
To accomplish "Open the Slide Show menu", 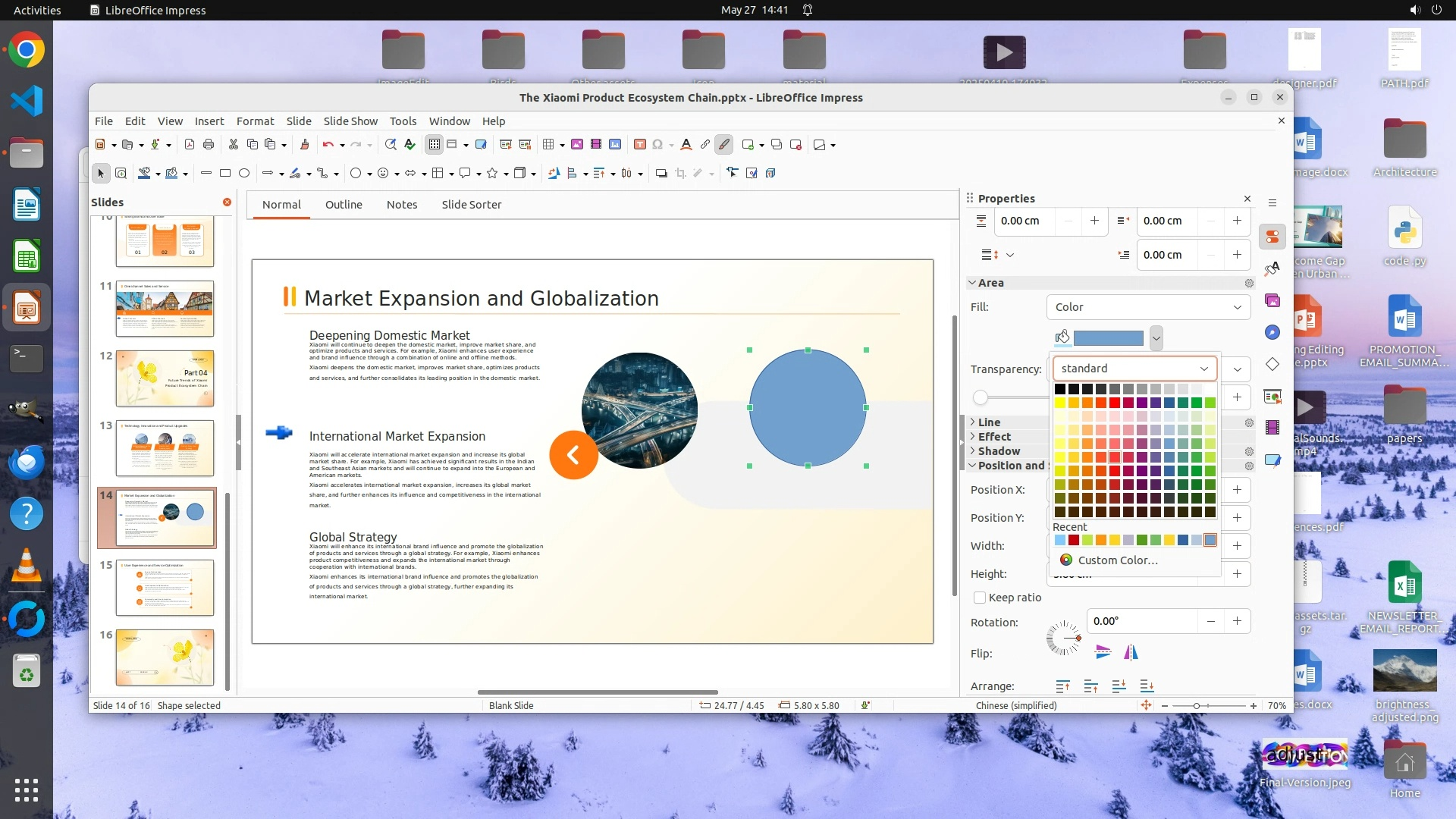I will click(350, 121).
